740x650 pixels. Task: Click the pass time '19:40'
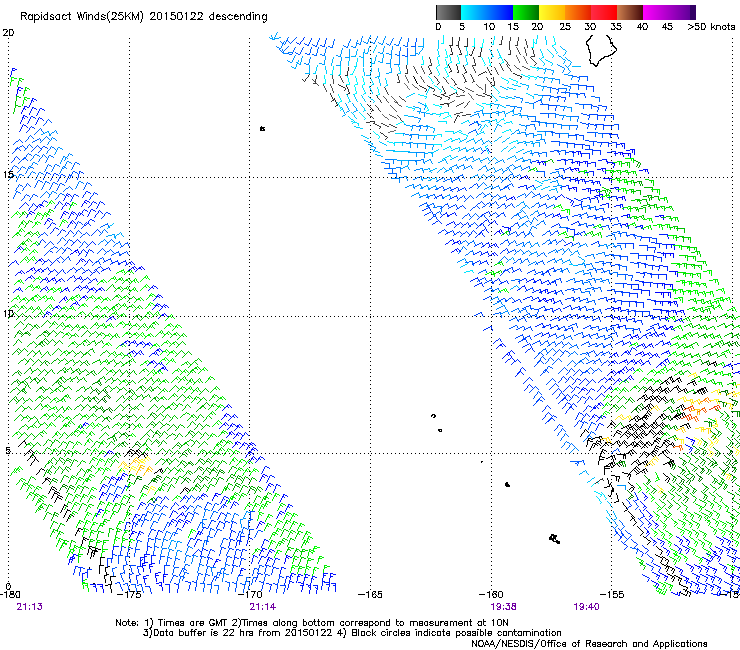tap(586, 607)
